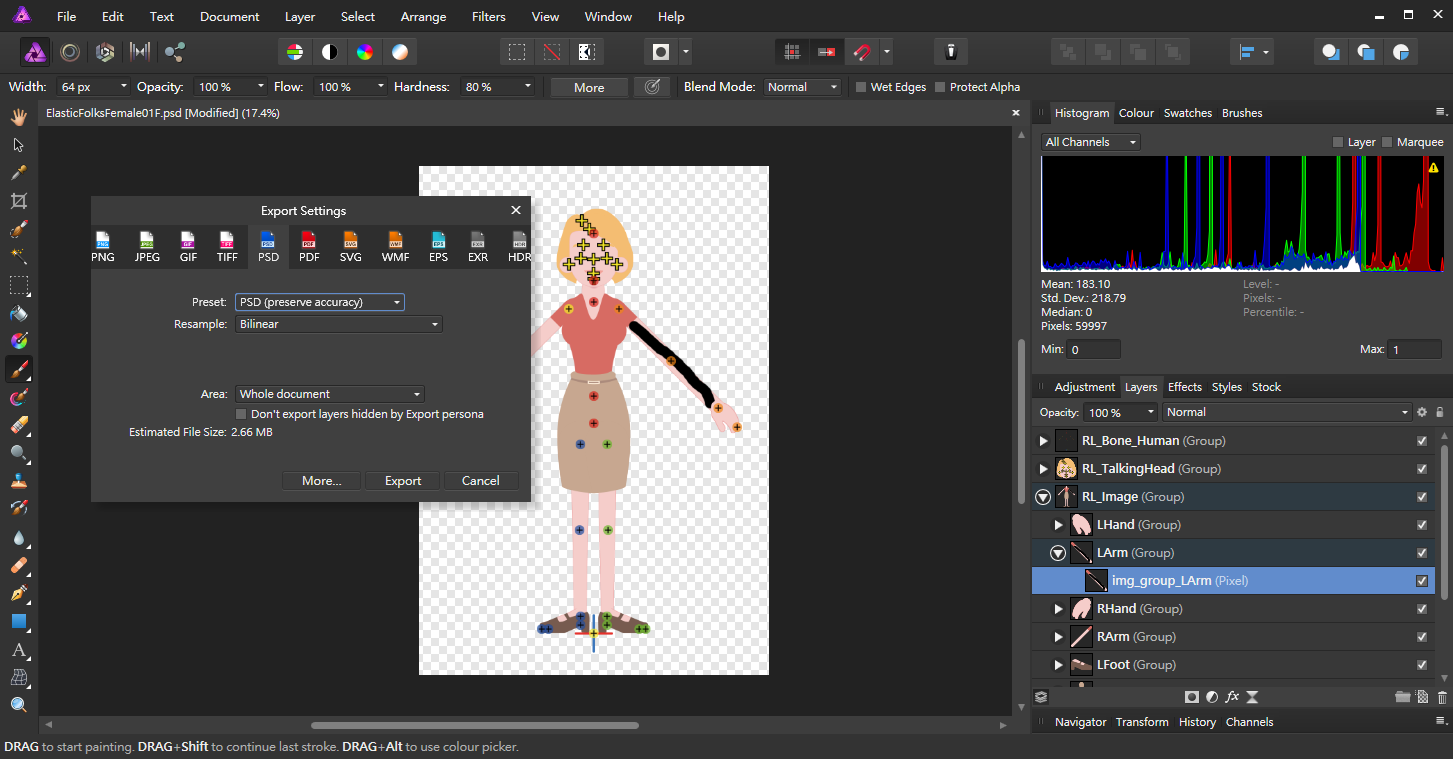1453x759 pixels.
Task: Switch to the History tab
Action: [x=1197, y=722]
